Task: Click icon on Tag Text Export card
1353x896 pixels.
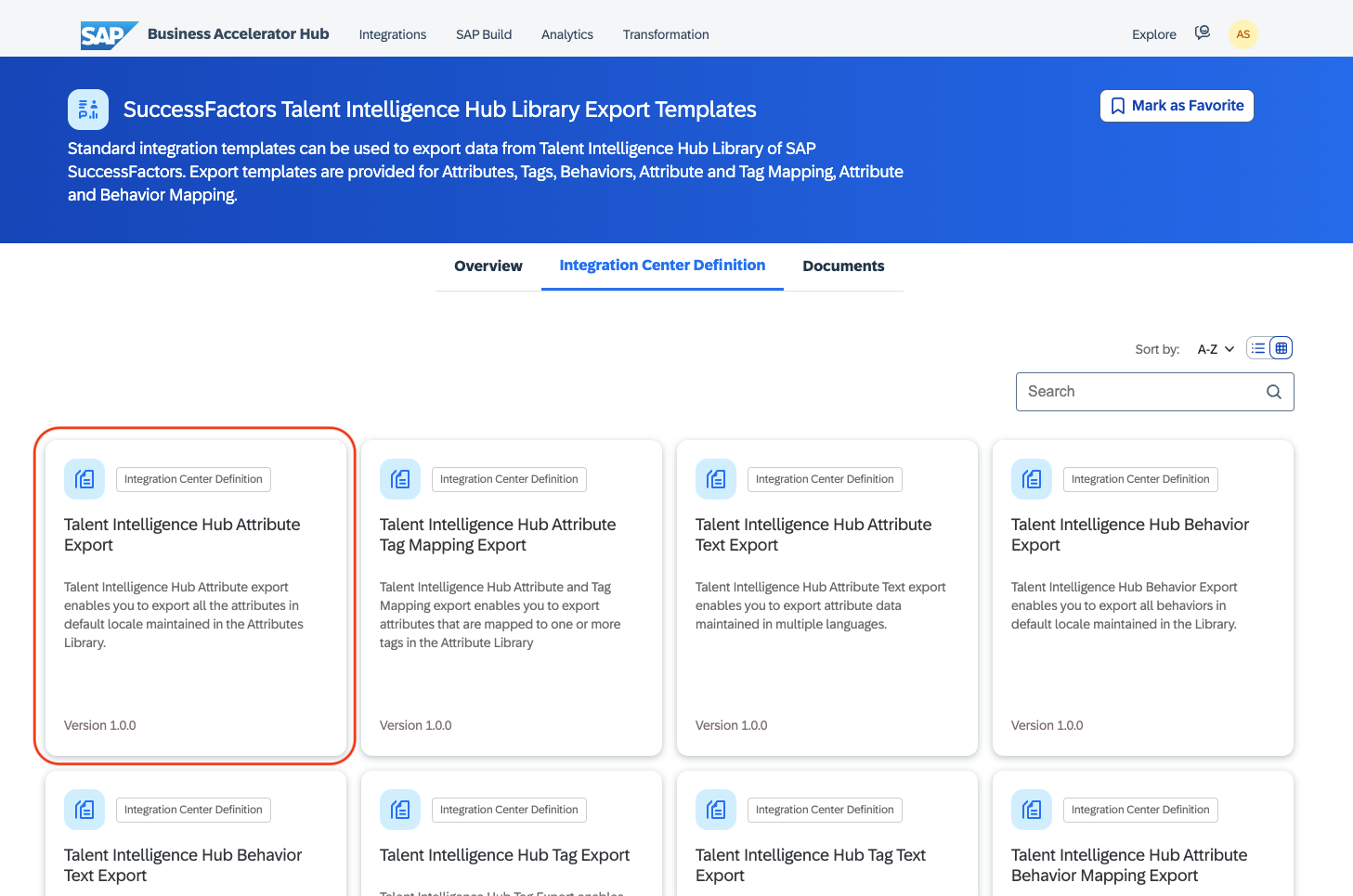Action: click(x=716, y=810)
